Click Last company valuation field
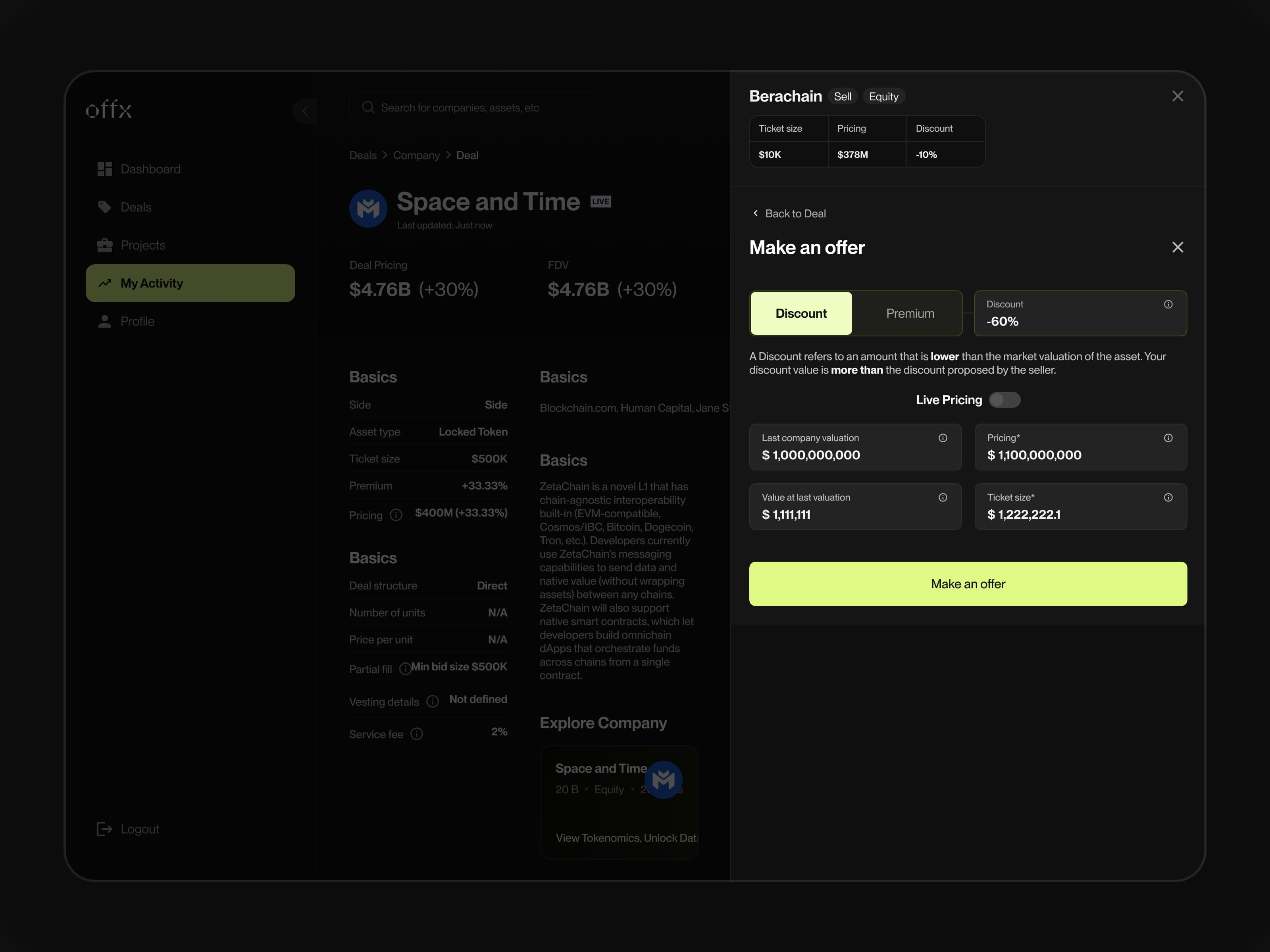The width and height of the screenshot is (1270, 952). [855, 447]
